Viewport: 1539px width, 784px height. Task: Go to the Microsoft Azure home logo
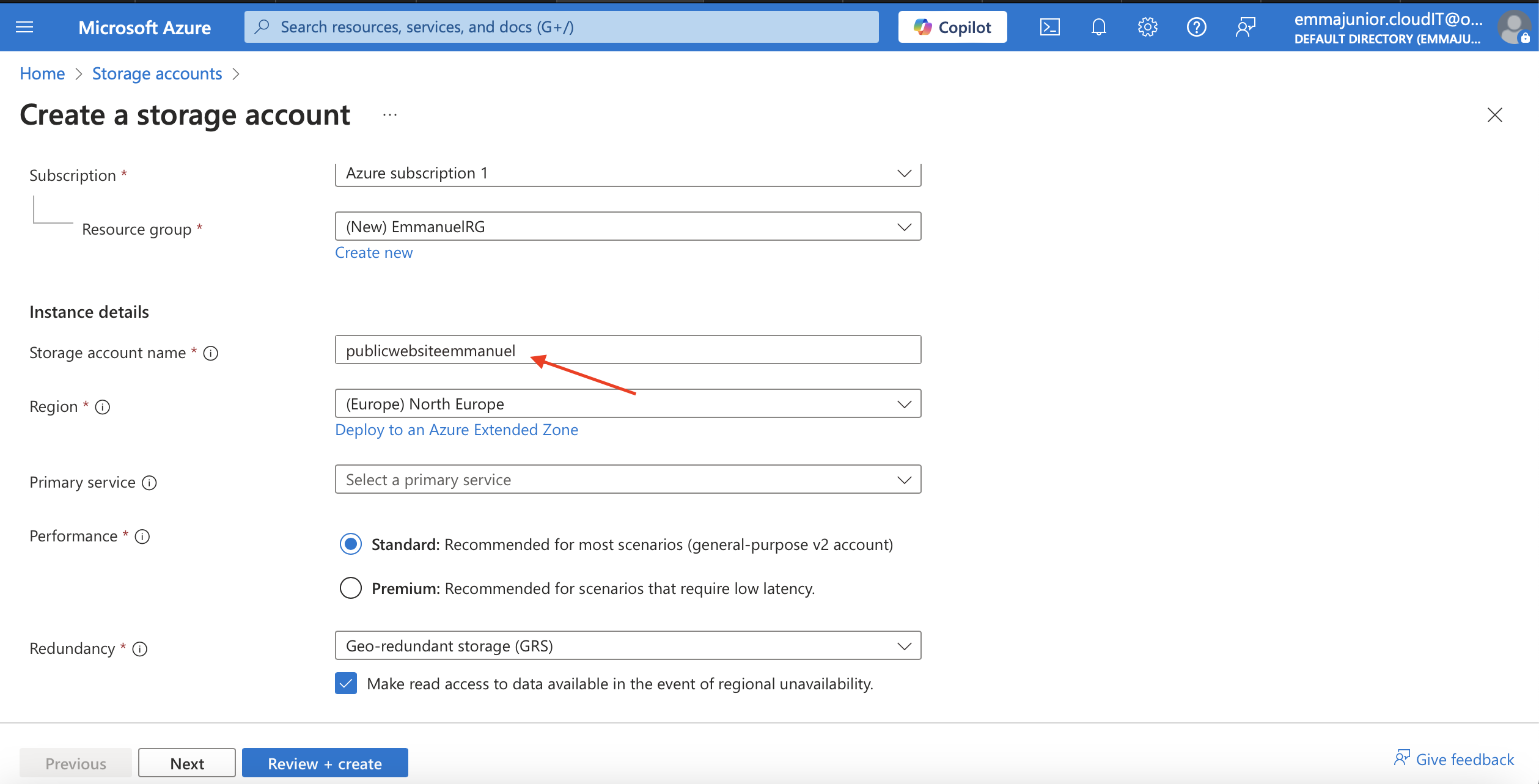click(144, 27)
